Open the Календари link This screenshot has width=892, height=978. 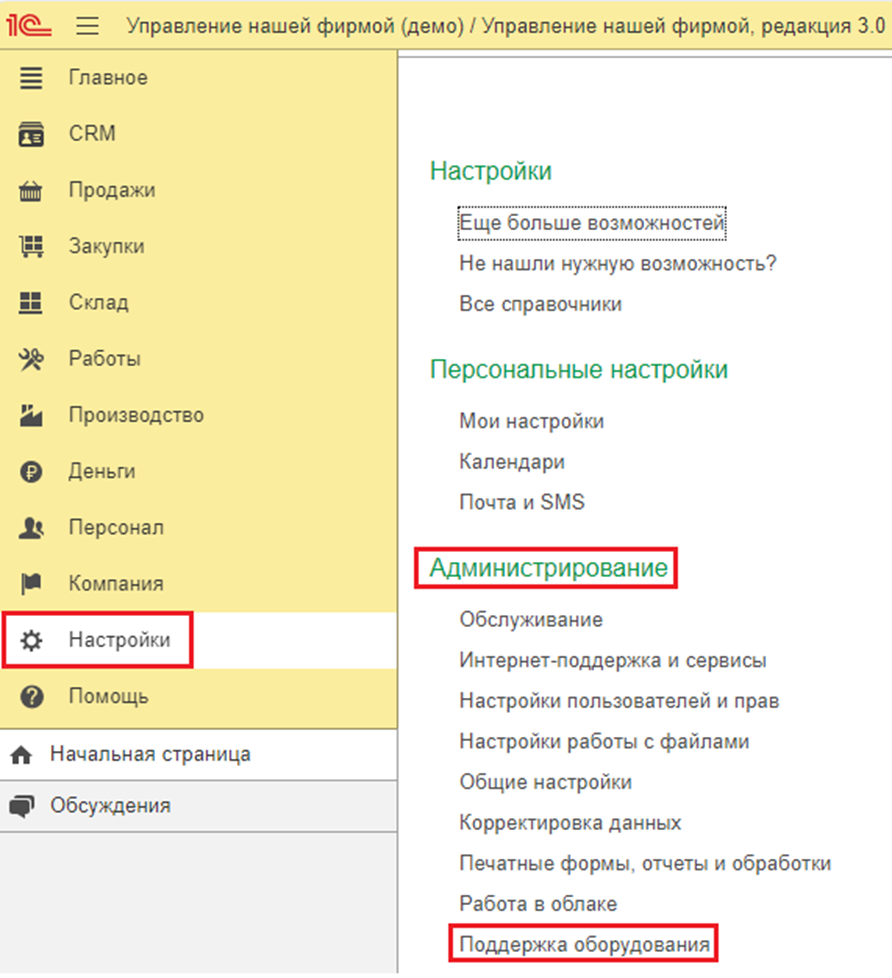point(512,462)
